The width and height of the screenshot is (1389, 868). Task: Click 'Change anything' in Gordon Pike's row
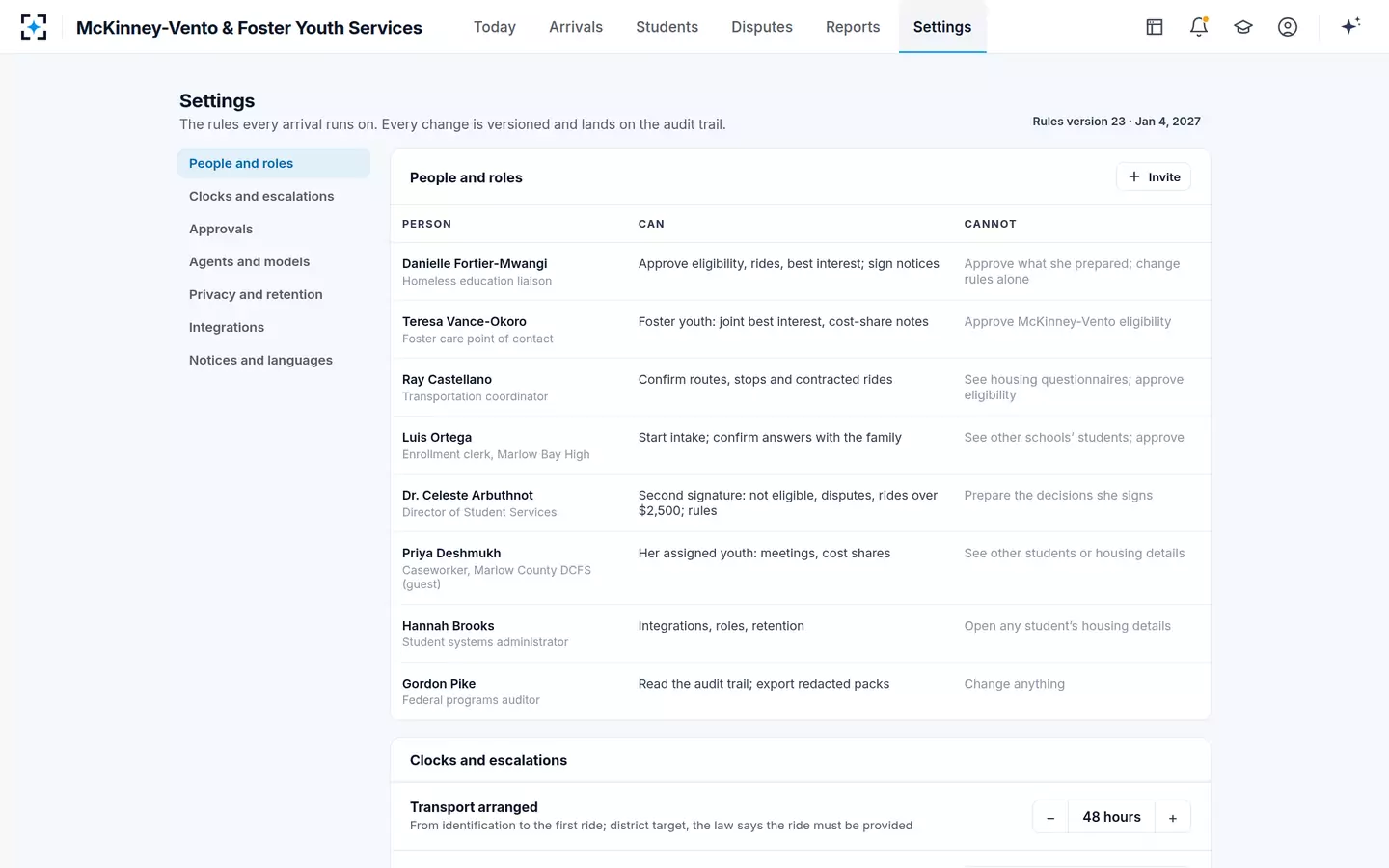(x=1015, y=683)
